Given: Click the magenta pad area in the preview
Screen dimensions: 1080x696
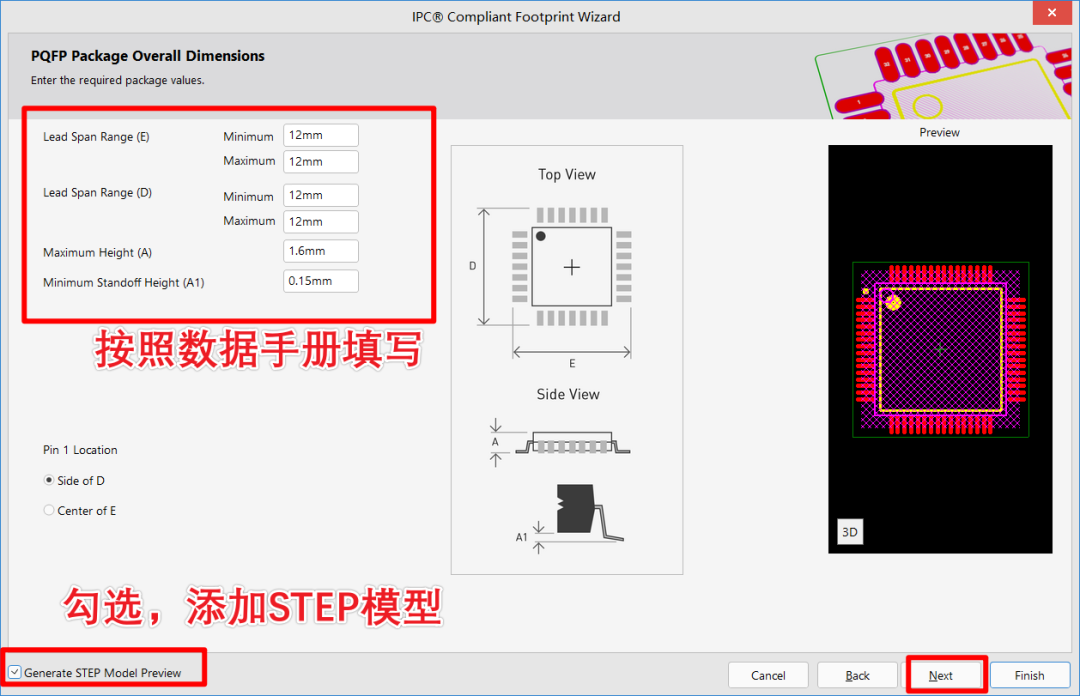Looking at the screenshot, I should [x=940, y=348].
